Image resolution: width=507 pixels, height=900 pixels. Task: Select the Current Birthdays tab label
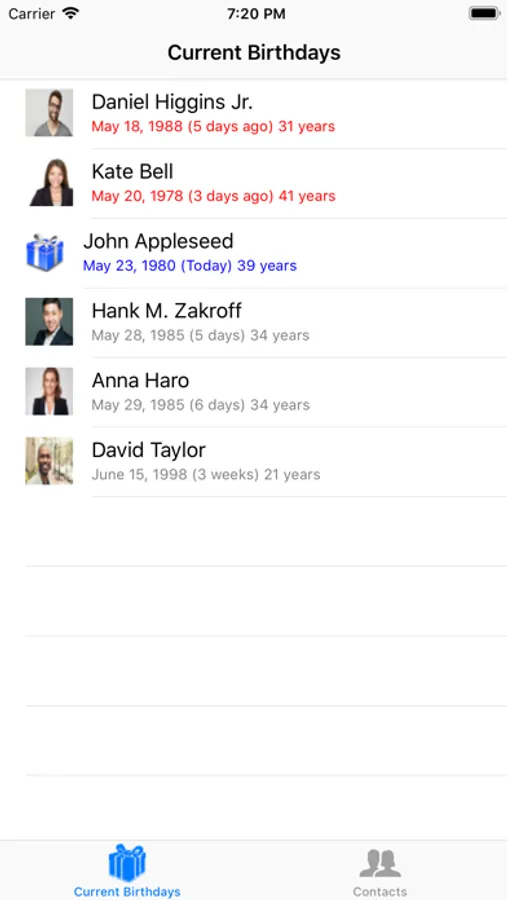coord(127,891)
